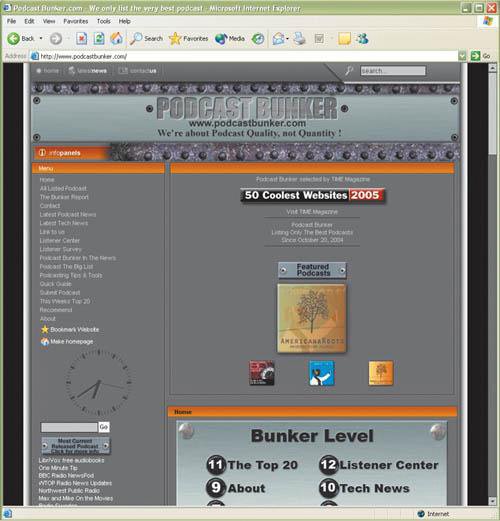Viewport: 500px width, 521px height.
Task: Open the Home page icon in toolbar
Action: [x=117, y=39]
